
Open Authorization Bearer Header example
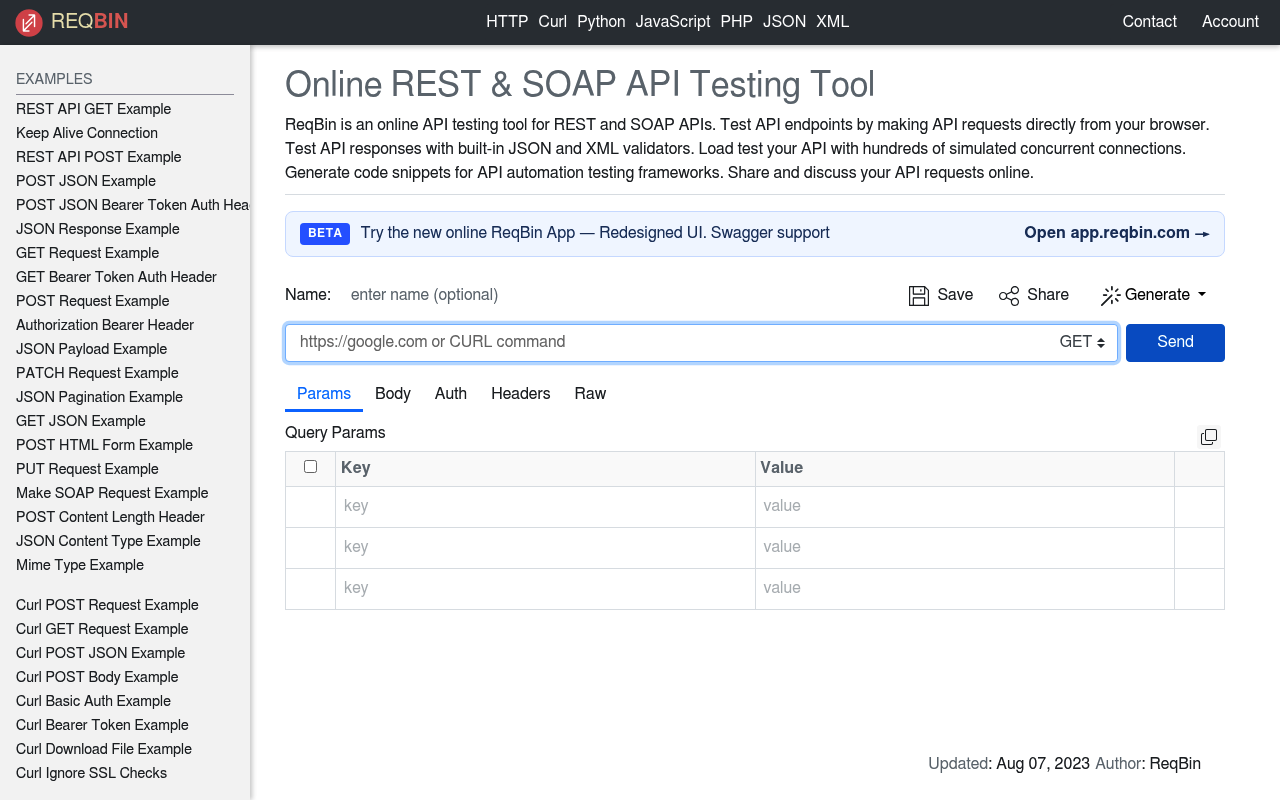click(x=105, y=325)
